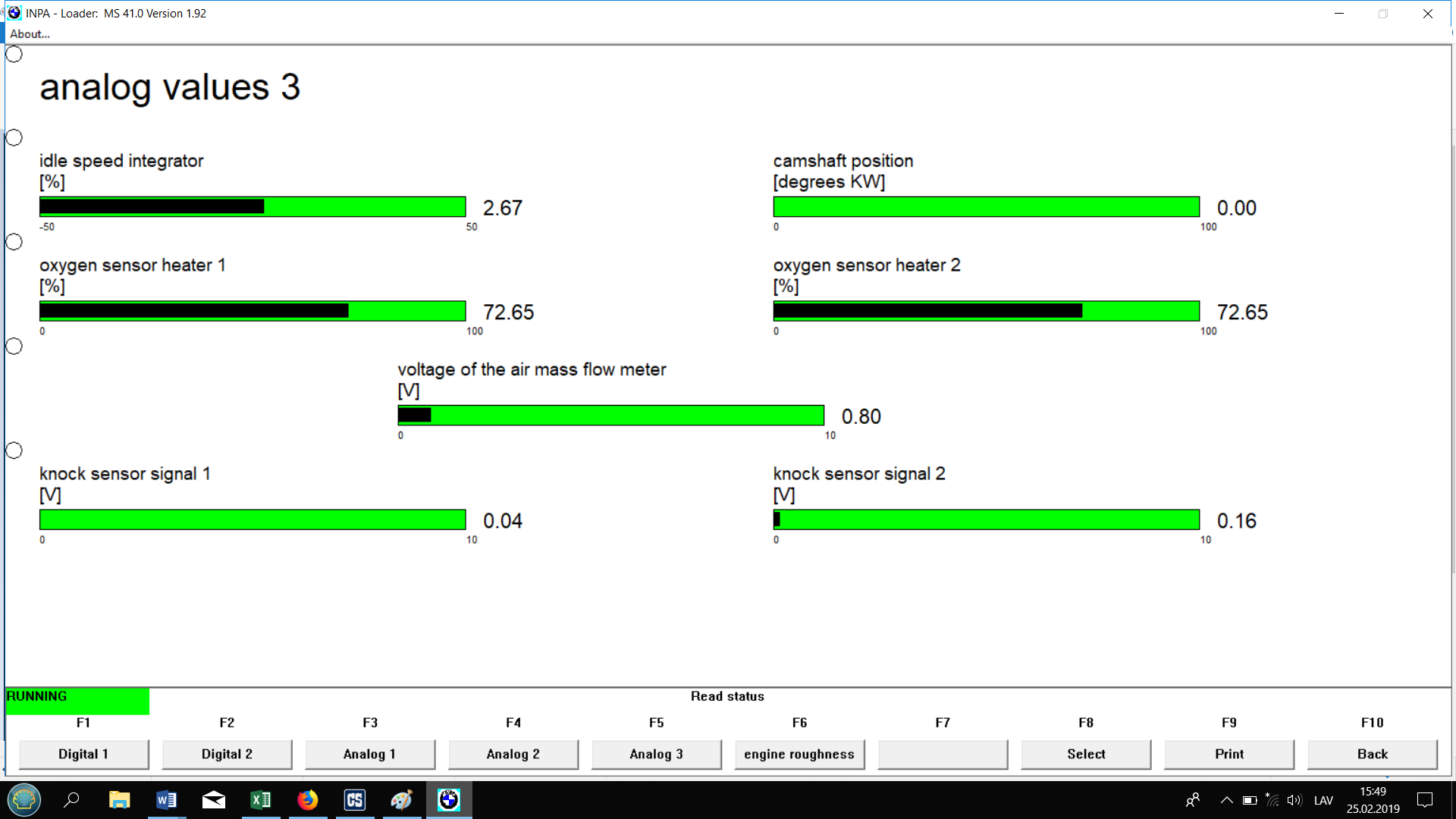Switch to Analog 2 page
Viewport: 1456px width, 819px height.
click(x=513, y=754)
